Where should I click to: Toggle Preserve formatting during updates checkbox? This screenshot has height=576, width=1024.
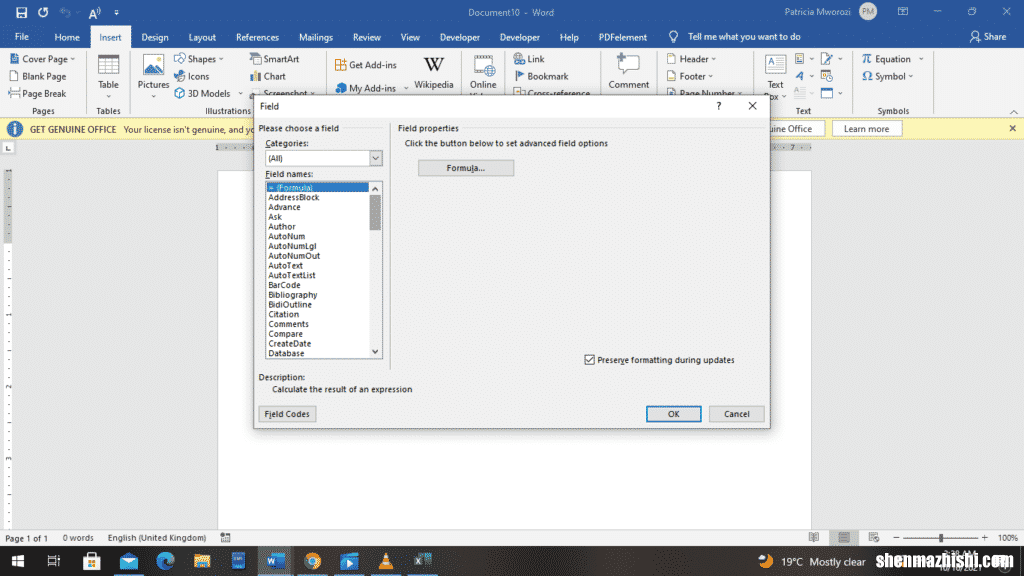(x=590, y=360)
